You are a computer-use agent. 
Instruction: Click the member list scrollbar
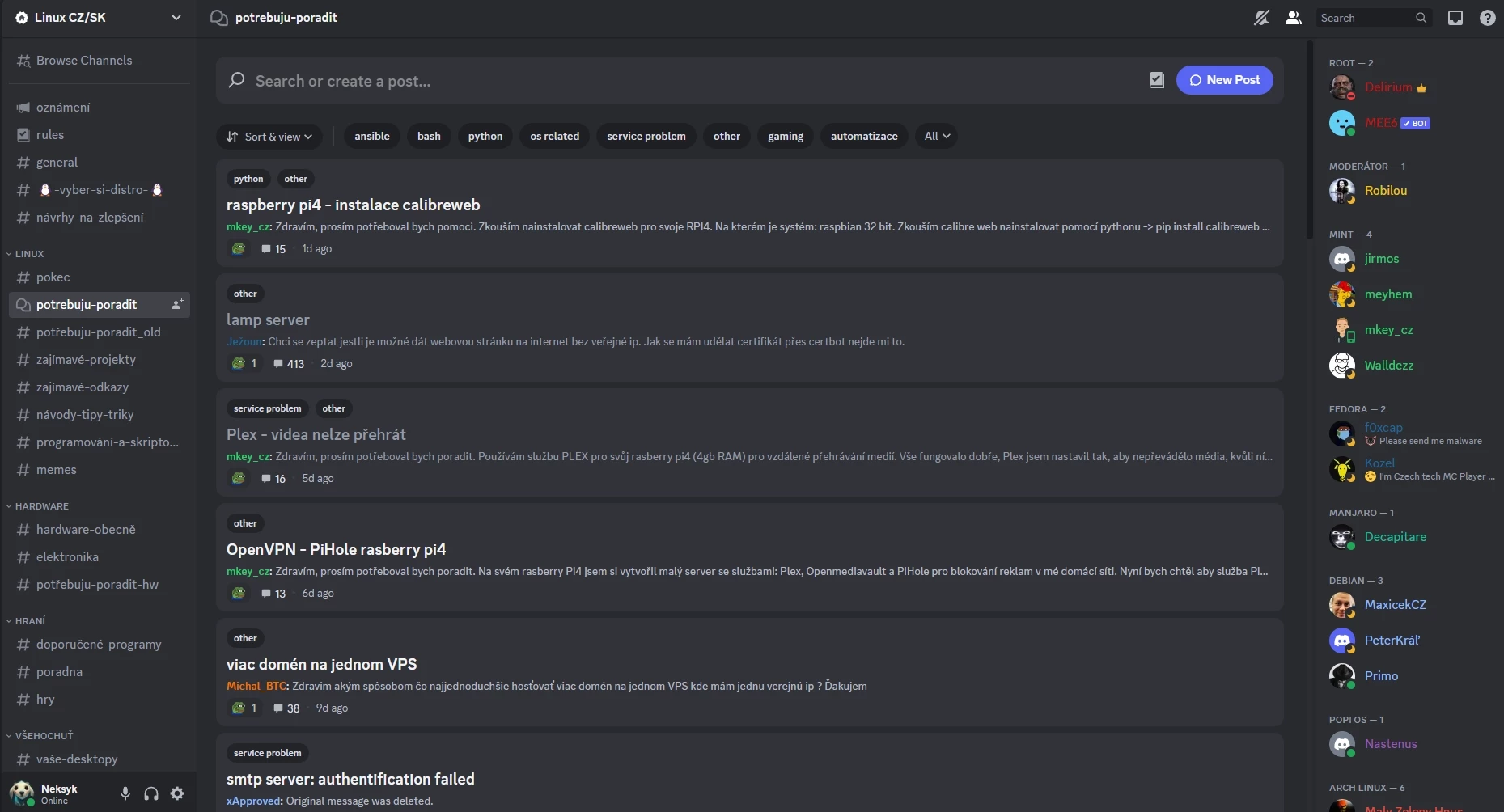(1310, 142)
